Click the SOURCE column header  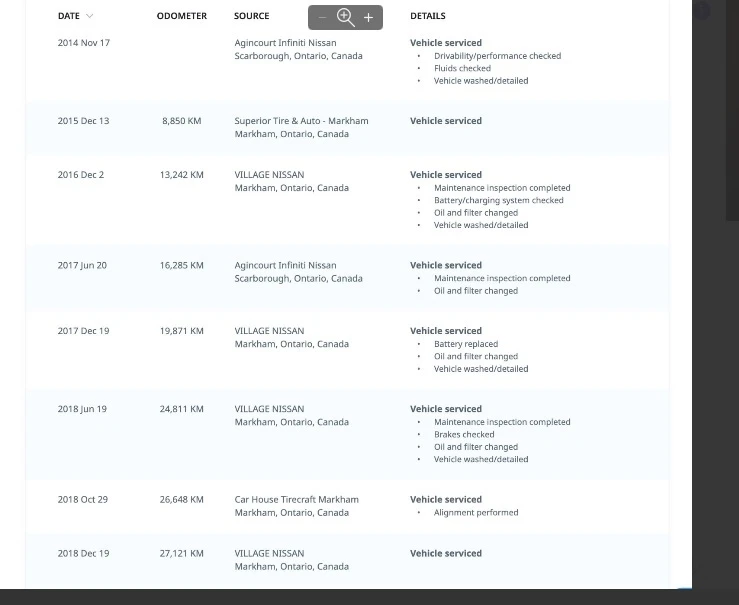[251, 16]
